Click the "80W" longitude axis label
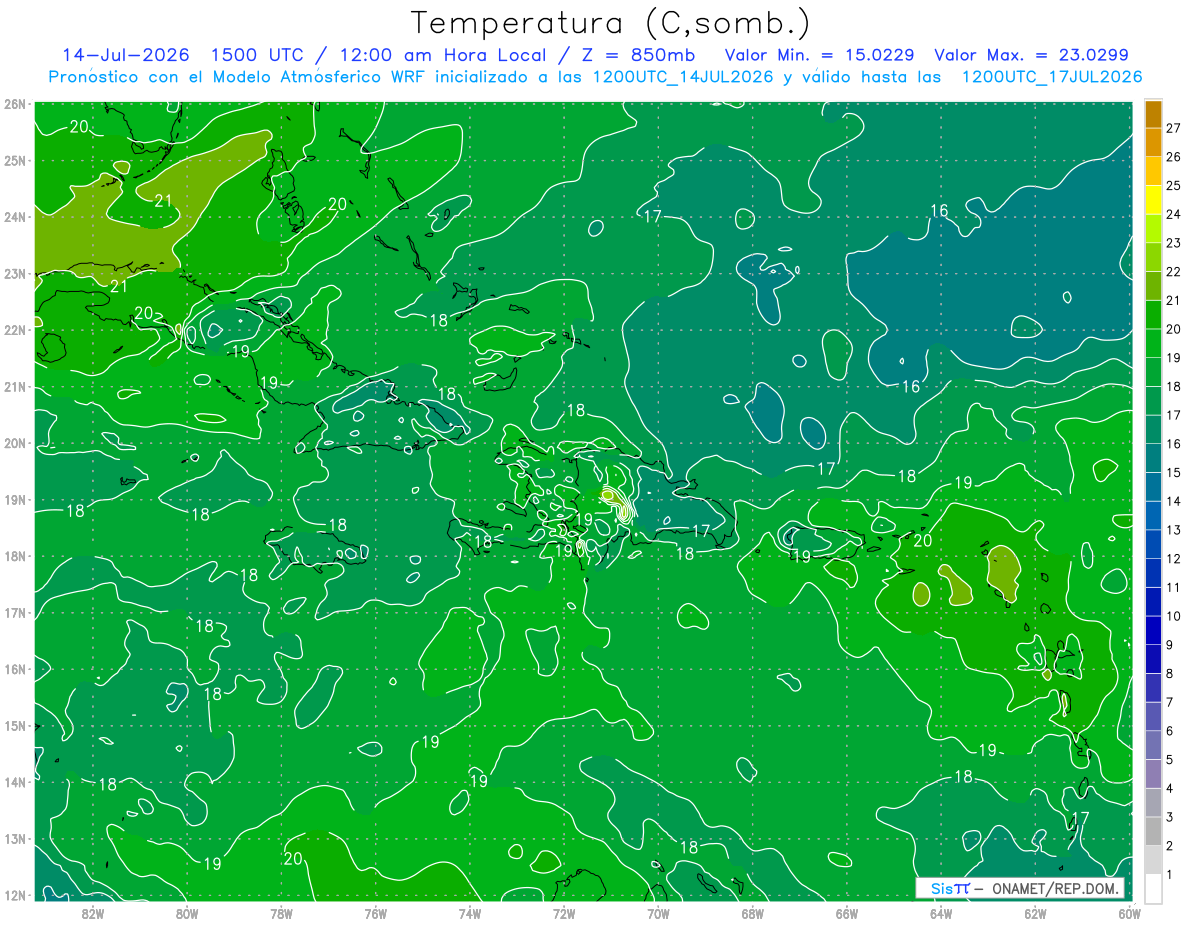Screen dimensions: 1200x927 [x=187, y=912]
